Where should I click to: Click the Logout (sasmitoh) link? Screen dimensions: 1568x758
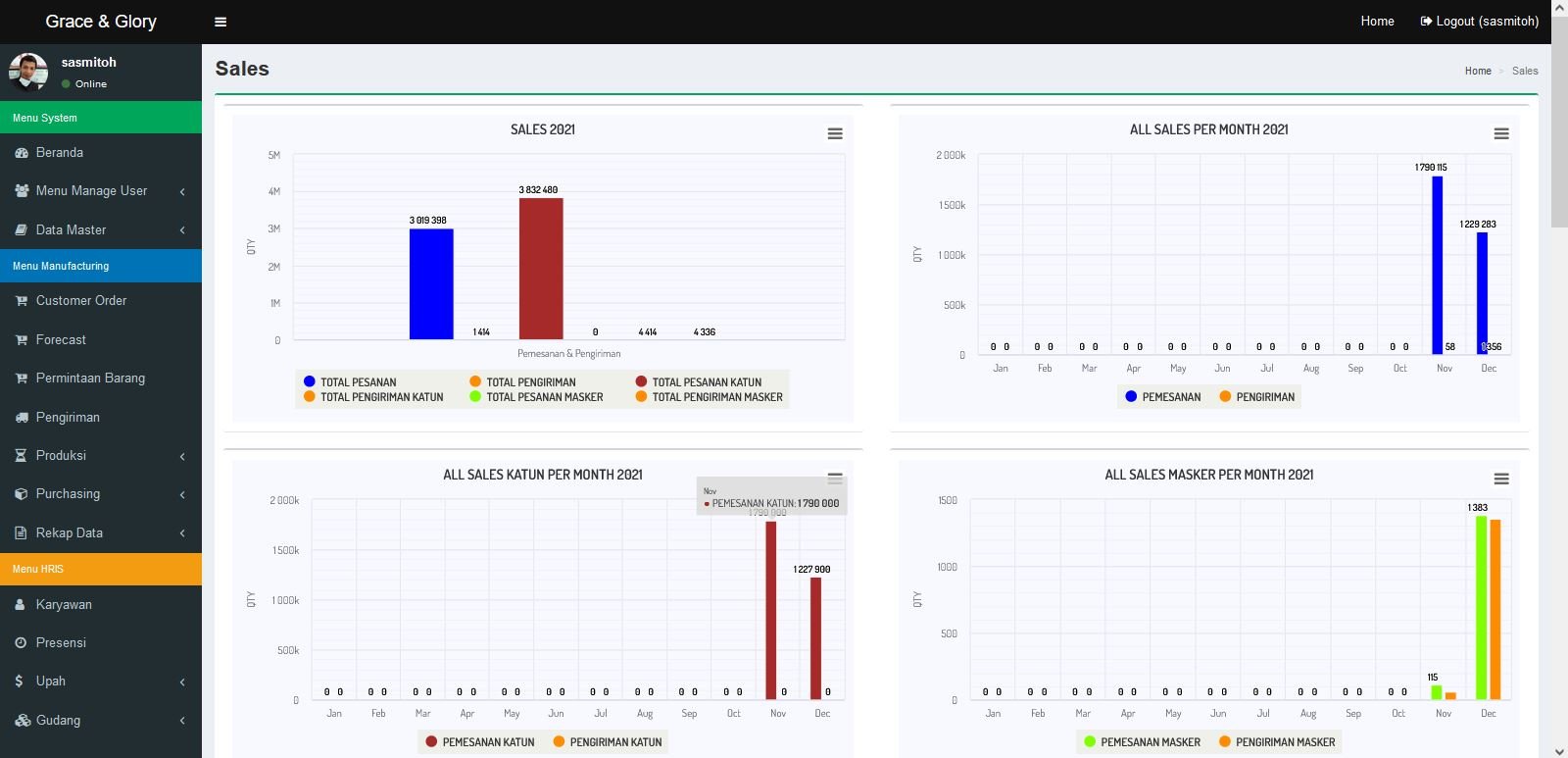tap(1479, 22)
